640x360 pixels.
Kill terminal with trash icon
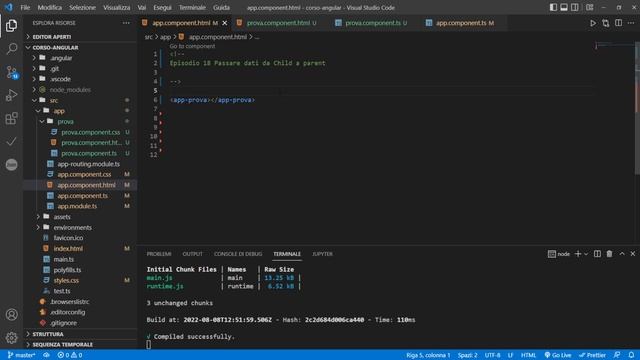pyautogui.click(x=609, y=254)
